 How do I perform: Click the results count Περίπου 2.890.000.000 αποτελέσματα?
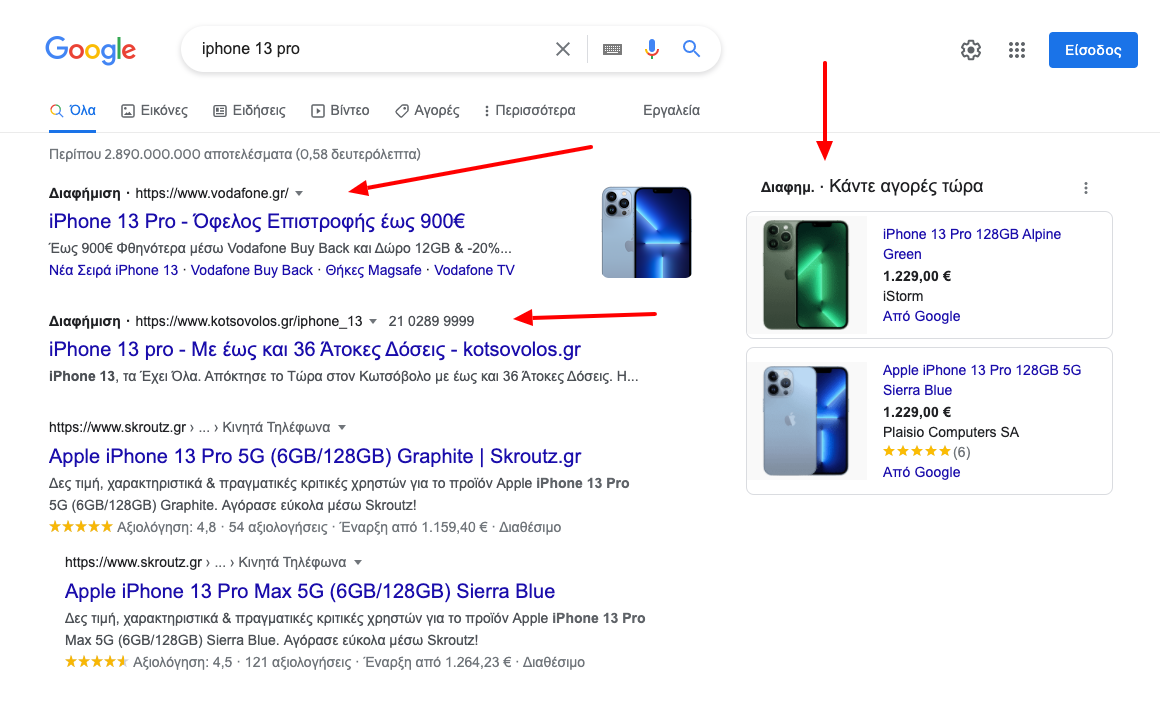(x=235, y=154)
